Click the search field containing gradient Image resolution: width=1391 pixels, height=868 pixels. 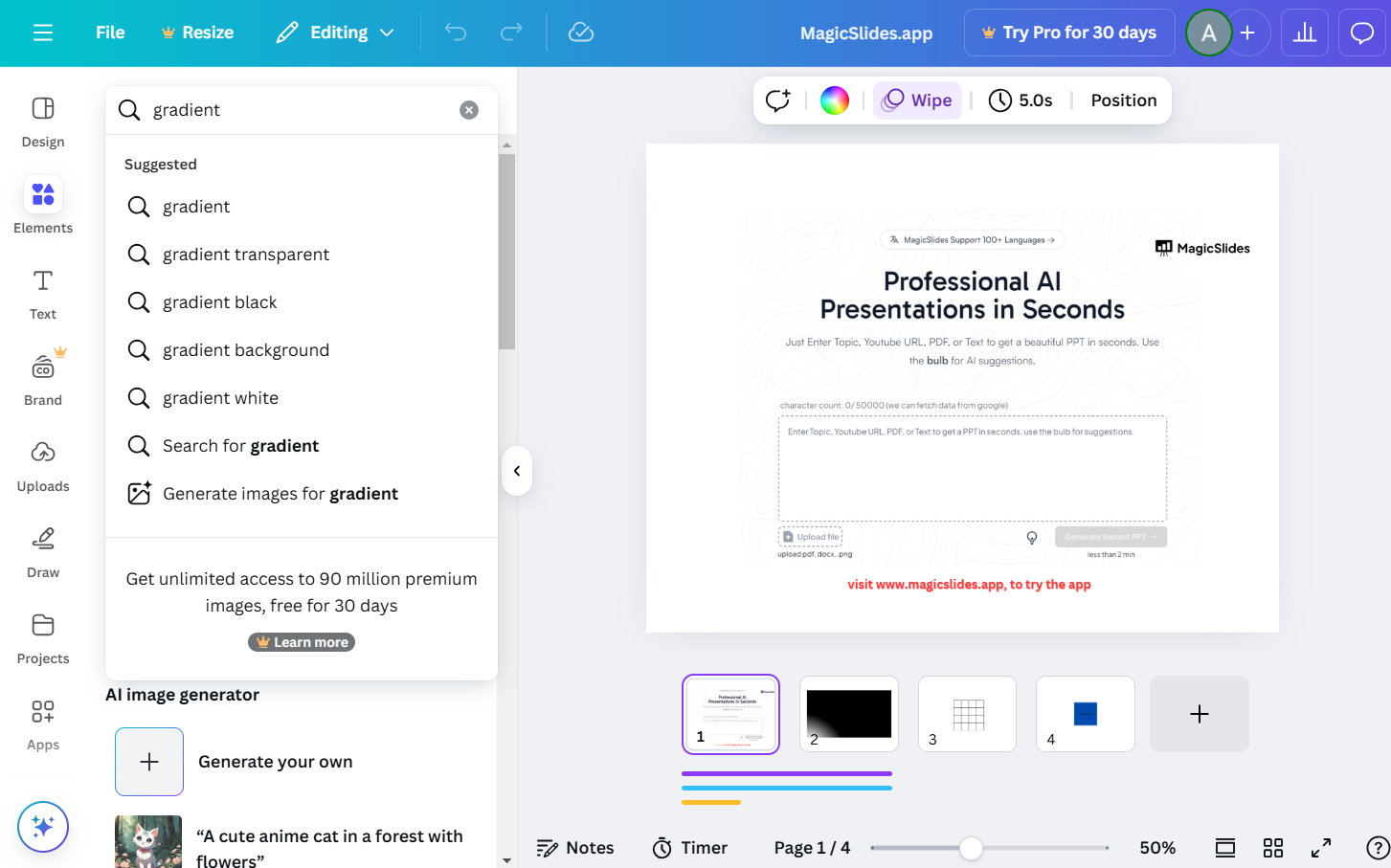(x=302, y=110)
